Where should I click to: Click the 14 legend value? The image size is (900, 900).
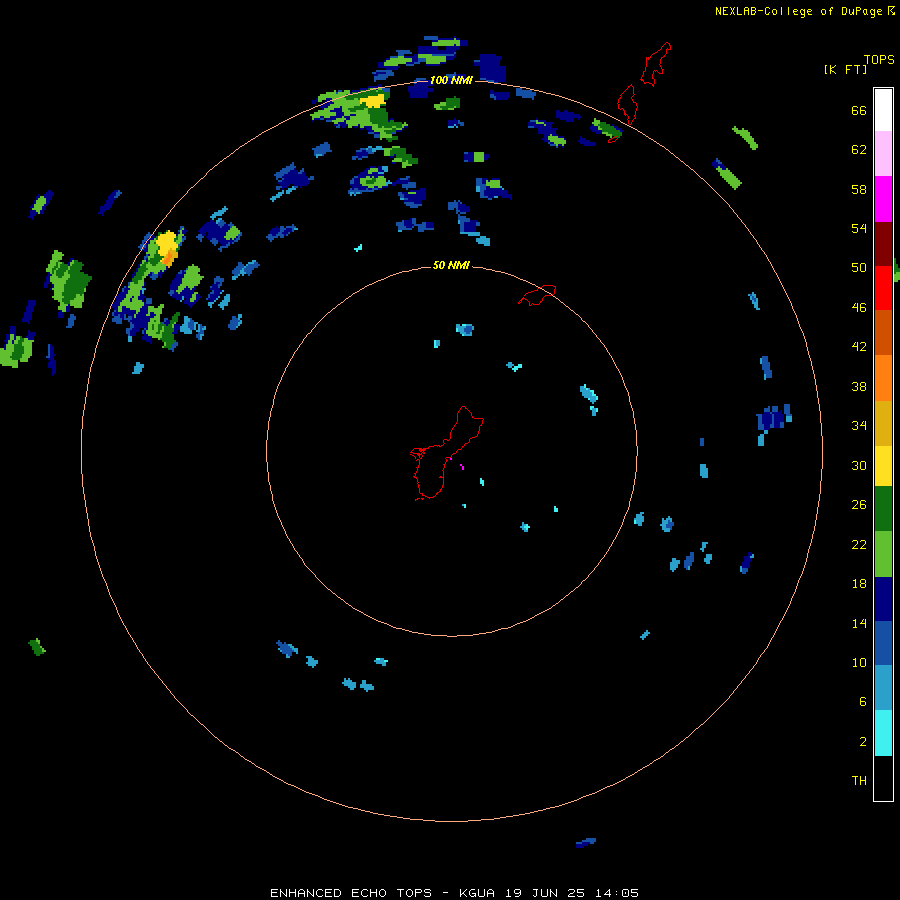click(x=859, y=624)
